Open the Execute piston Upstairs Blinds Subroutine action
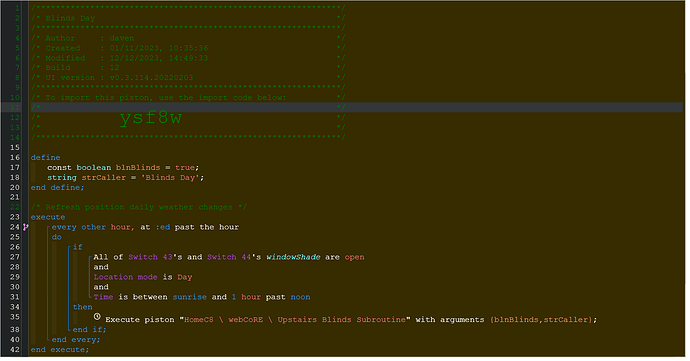 pyautogui.click(x=351, y=320)
